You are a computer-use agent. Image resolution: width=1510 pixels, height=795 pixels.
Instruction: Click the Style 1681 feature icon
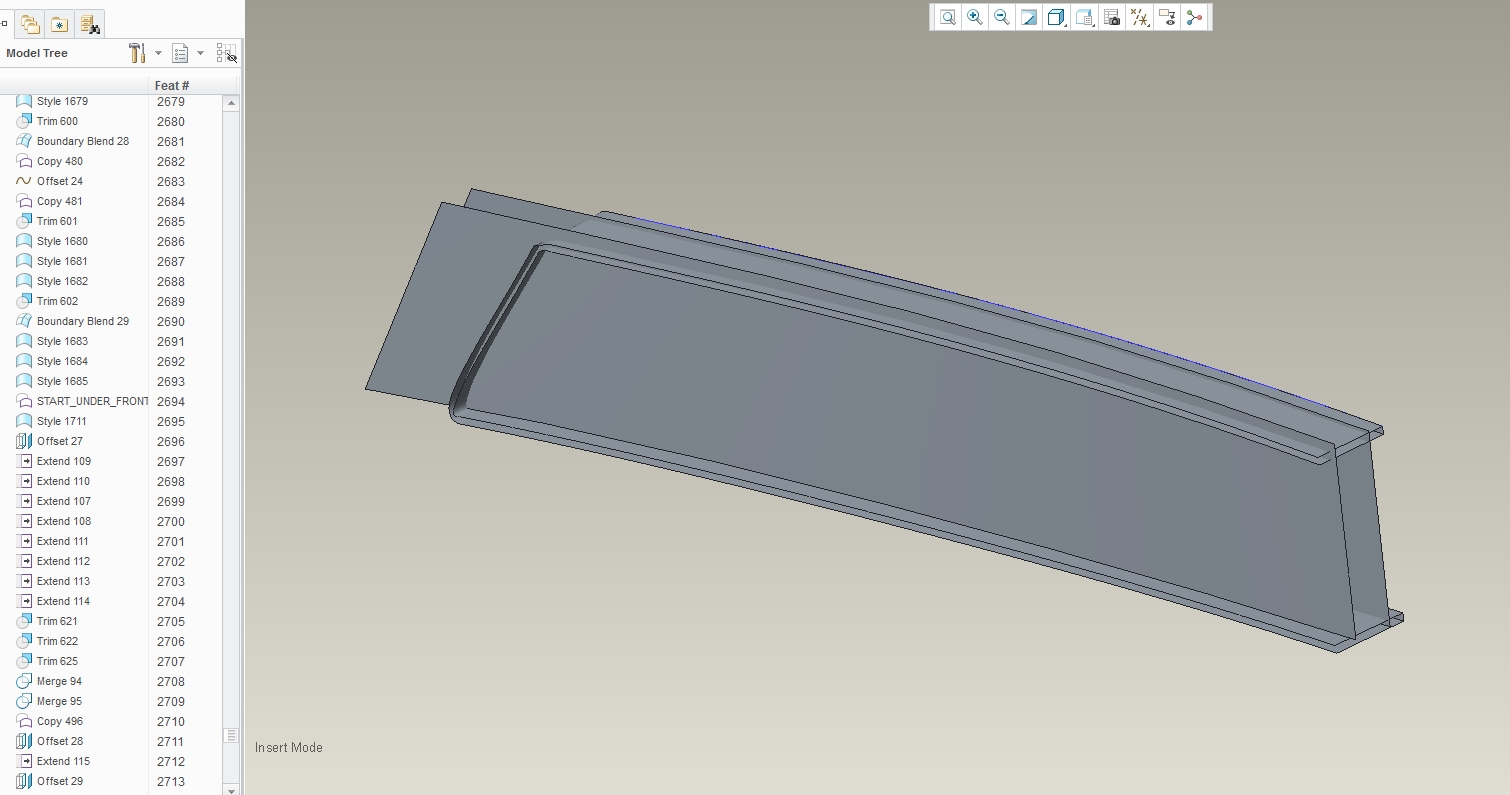click(24, 261)
